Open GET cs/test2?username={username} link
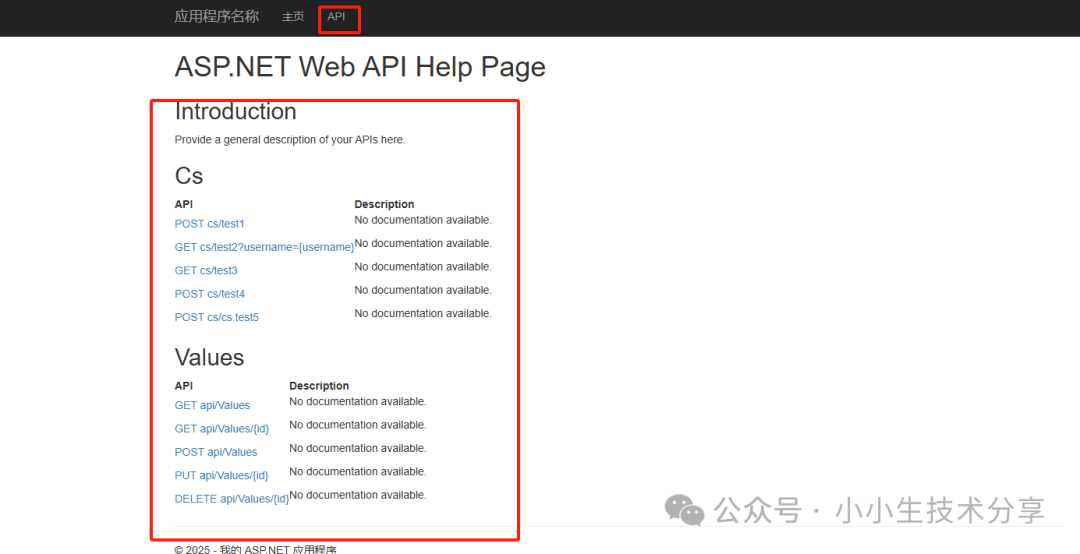 [264, 247]
